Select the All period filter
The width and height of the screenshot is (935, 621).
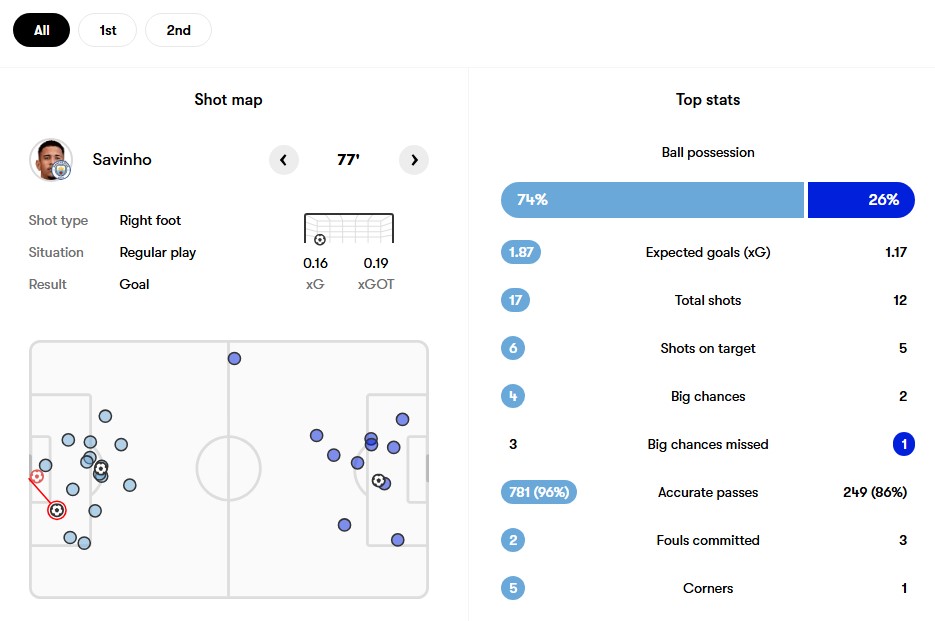[41, 30]
